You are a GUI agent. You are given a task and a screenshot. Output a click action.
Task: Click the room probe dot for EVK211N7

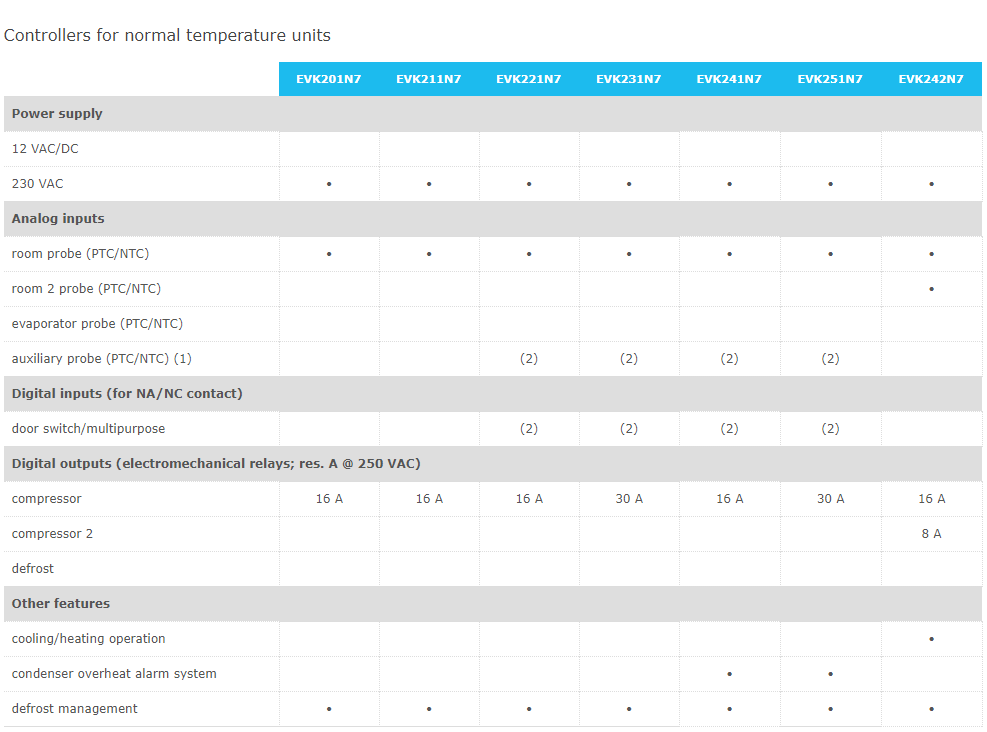(429, 254)
